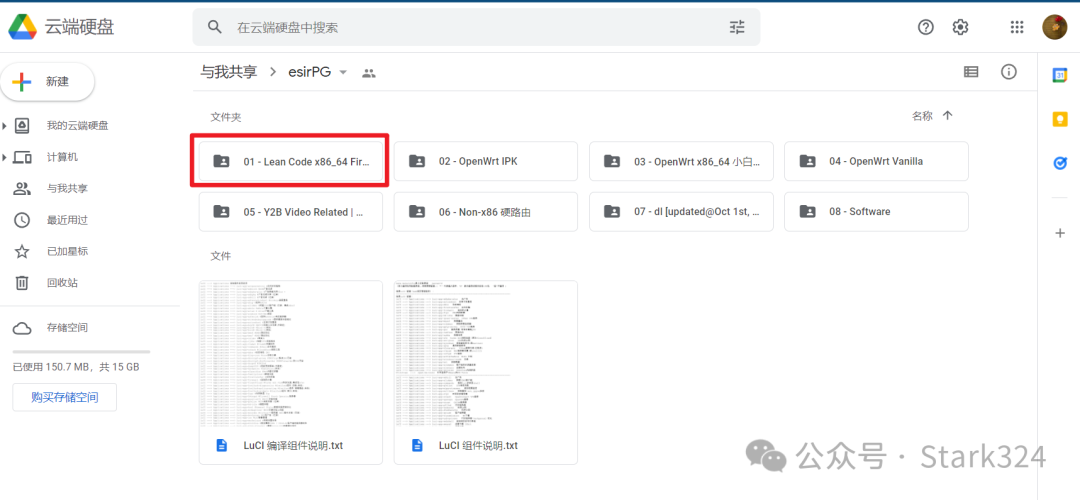Click 与我共享 breadcrumb link

pos(229,72)
